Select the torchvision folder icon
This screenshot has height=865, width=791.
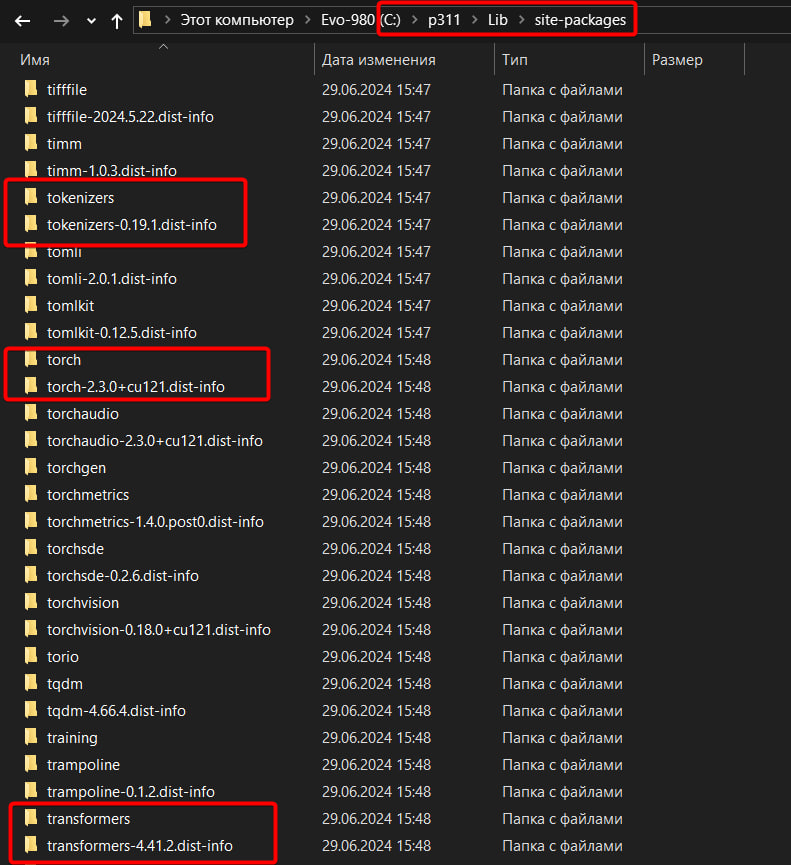pyautogui.click(x=31, y=602)
